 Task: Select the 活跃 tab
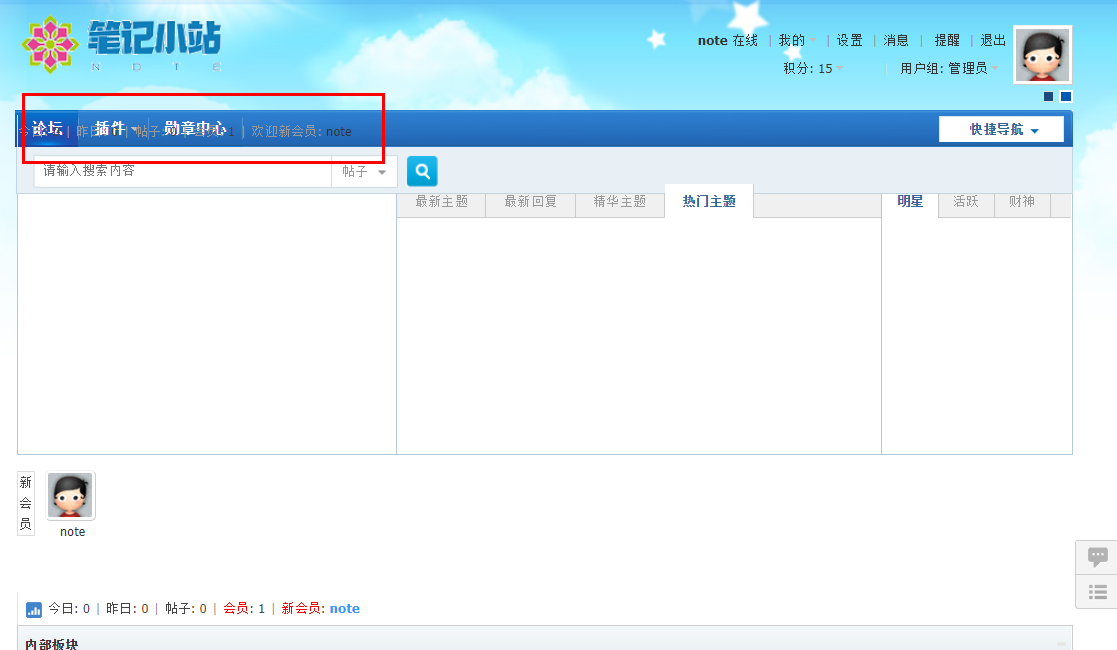tap(965, 202)
